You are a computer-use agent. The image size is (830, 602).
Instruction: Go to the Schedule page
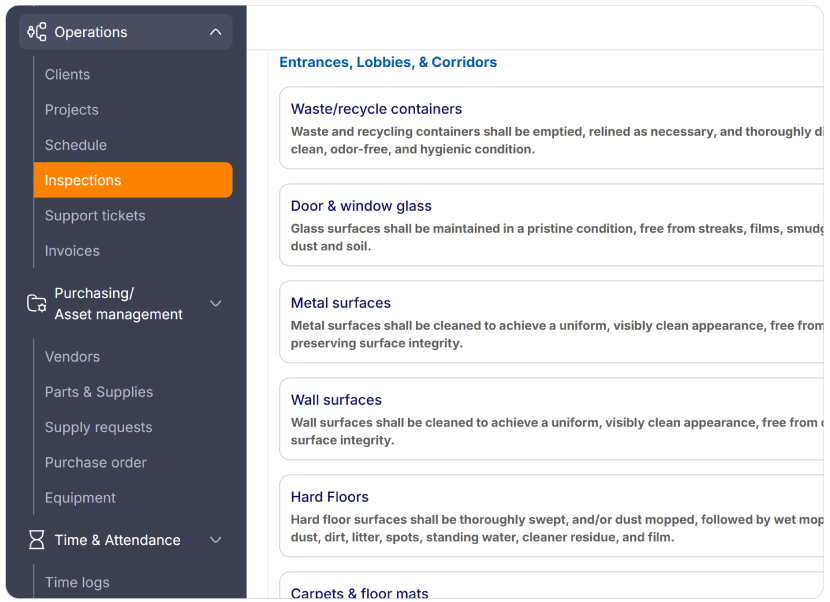click(76, 145)
